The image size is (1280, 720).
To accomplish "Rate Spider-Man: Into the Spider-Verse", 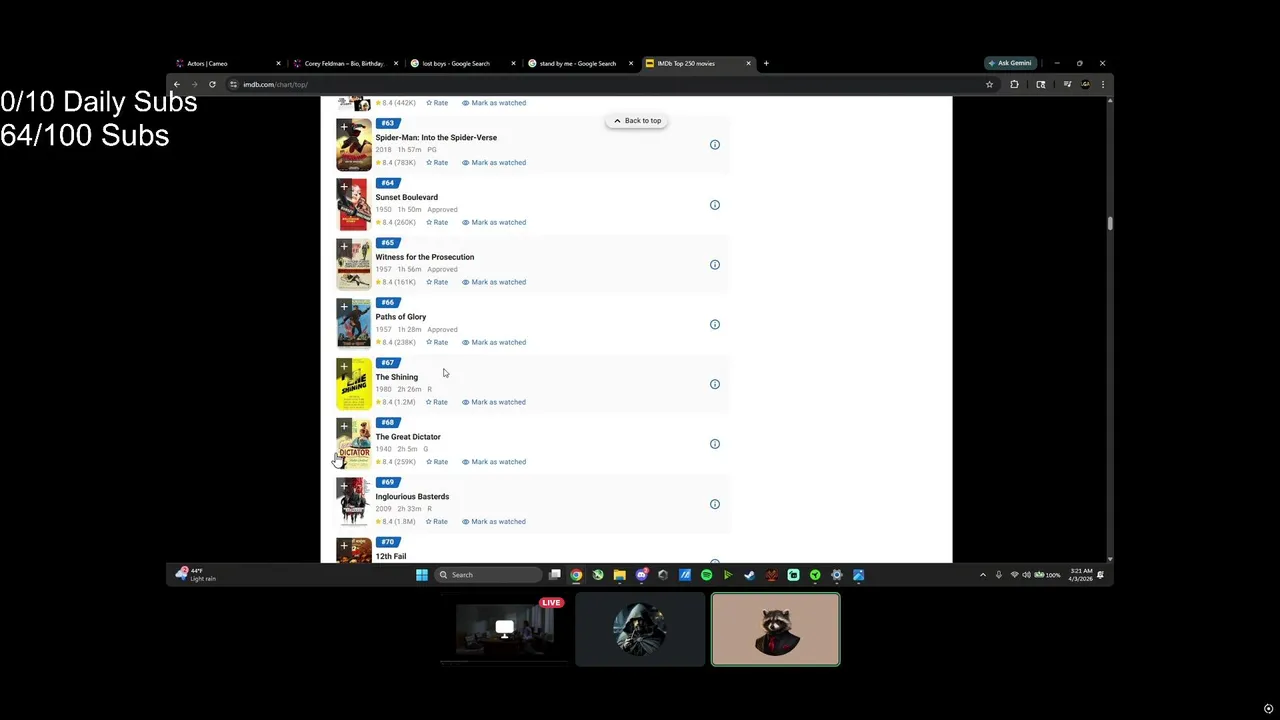I will click(437, 162).
